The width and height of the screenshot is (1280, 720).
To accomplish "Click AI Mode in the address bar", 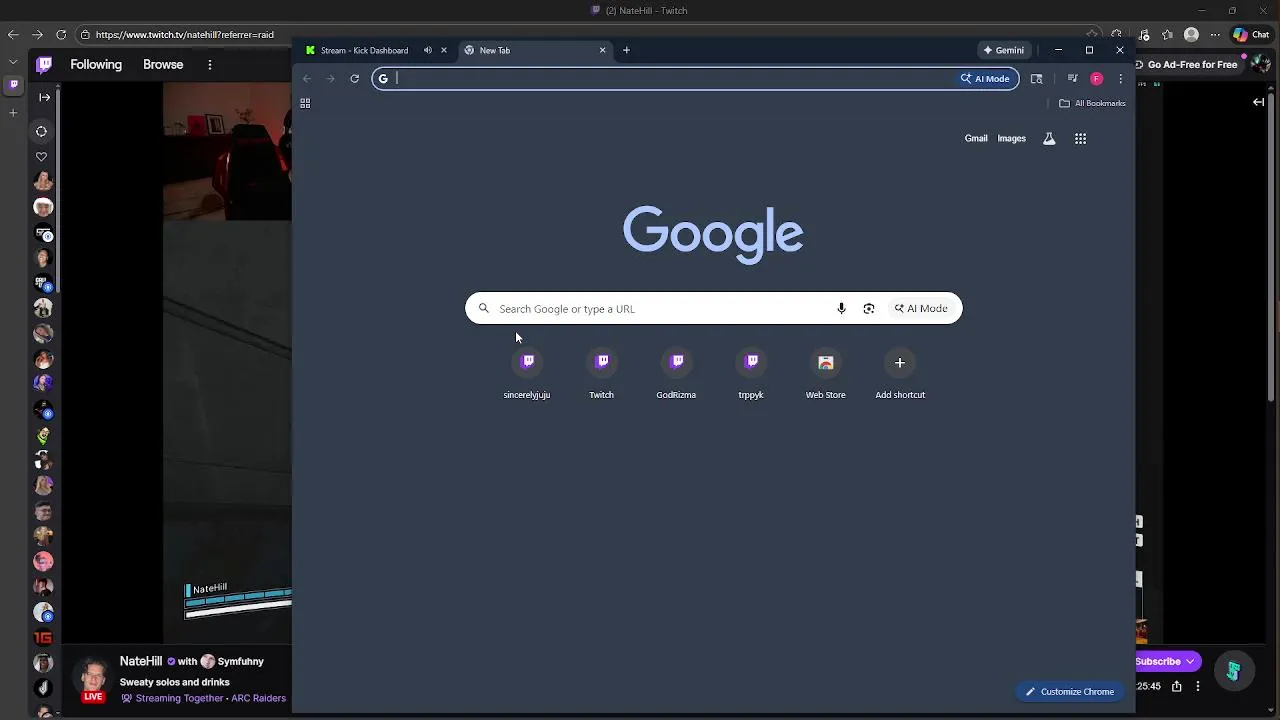I will 985,78.
